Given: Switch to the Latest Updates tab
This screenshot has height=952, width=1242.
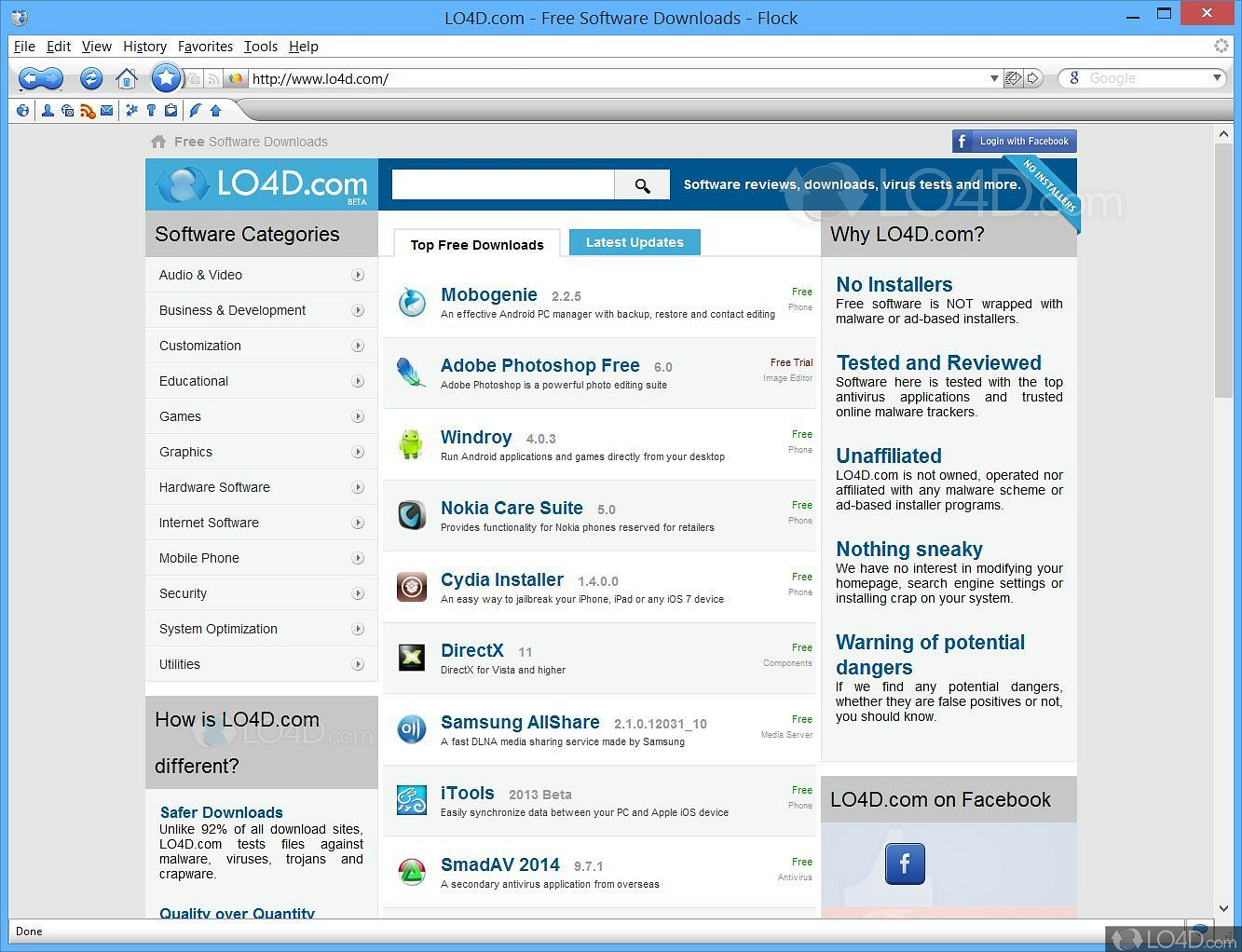Looking at the screenshot, I should pos(635,242).
